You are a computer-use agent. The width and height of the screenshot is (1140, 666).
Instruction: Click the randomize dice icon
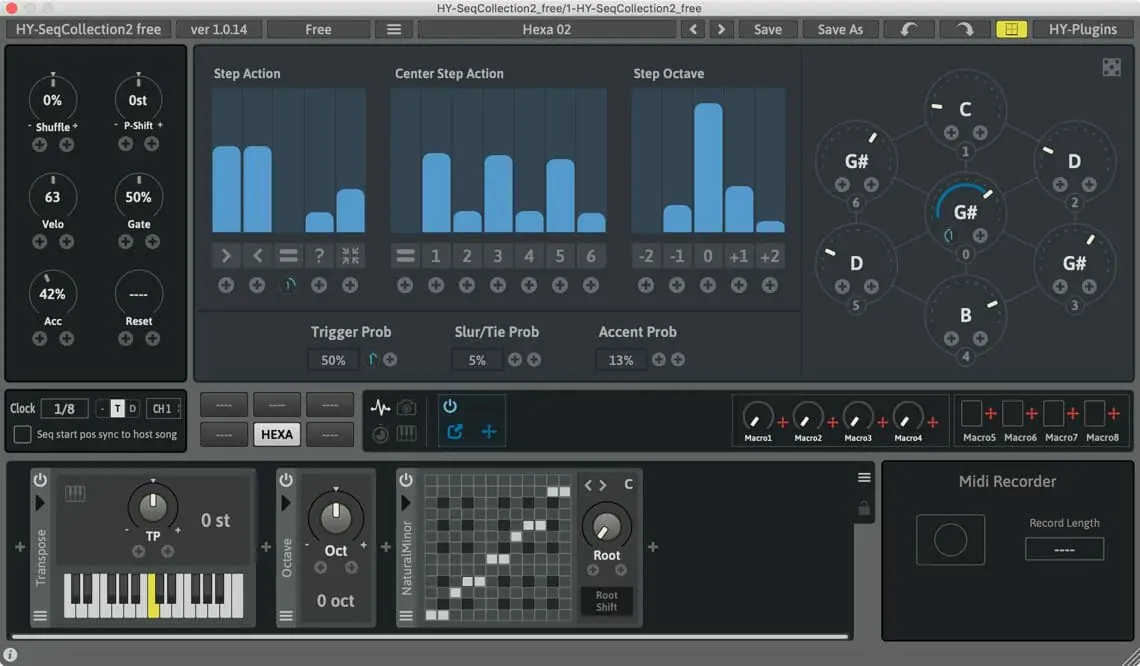pos(1111,67)
